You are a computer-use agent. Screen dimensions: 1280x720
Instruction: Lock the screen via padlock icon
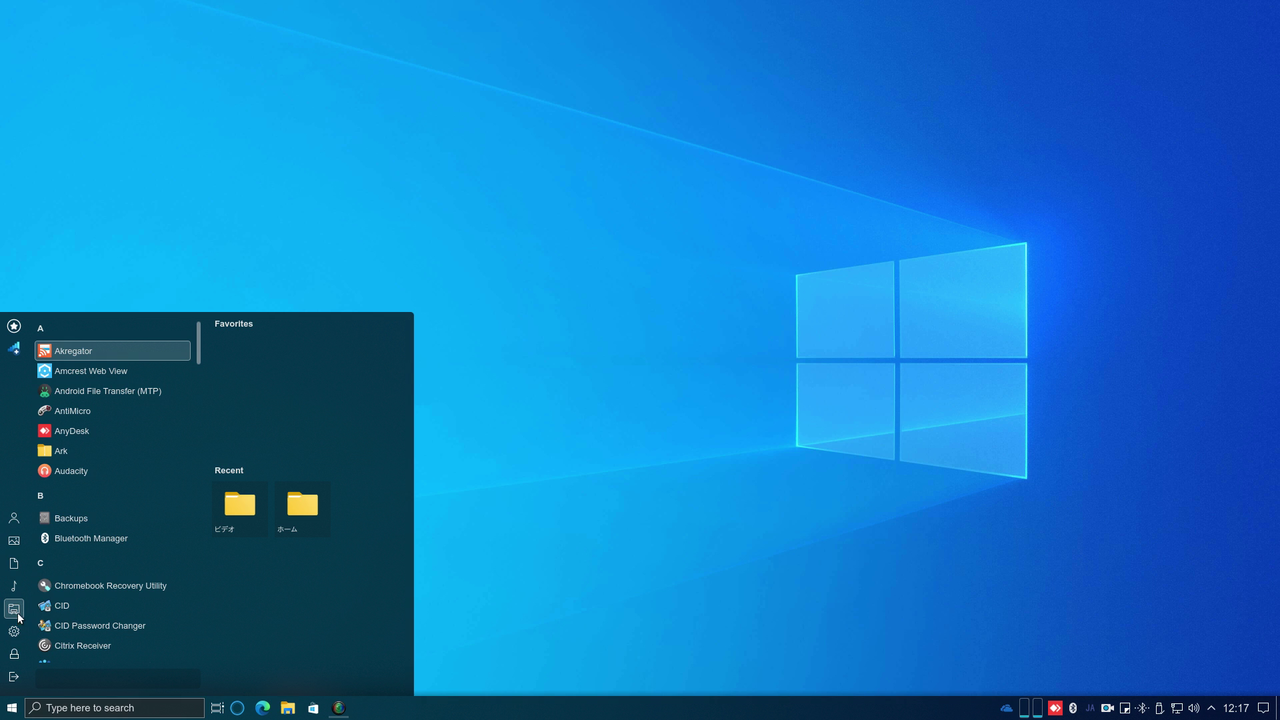[14, 654]
